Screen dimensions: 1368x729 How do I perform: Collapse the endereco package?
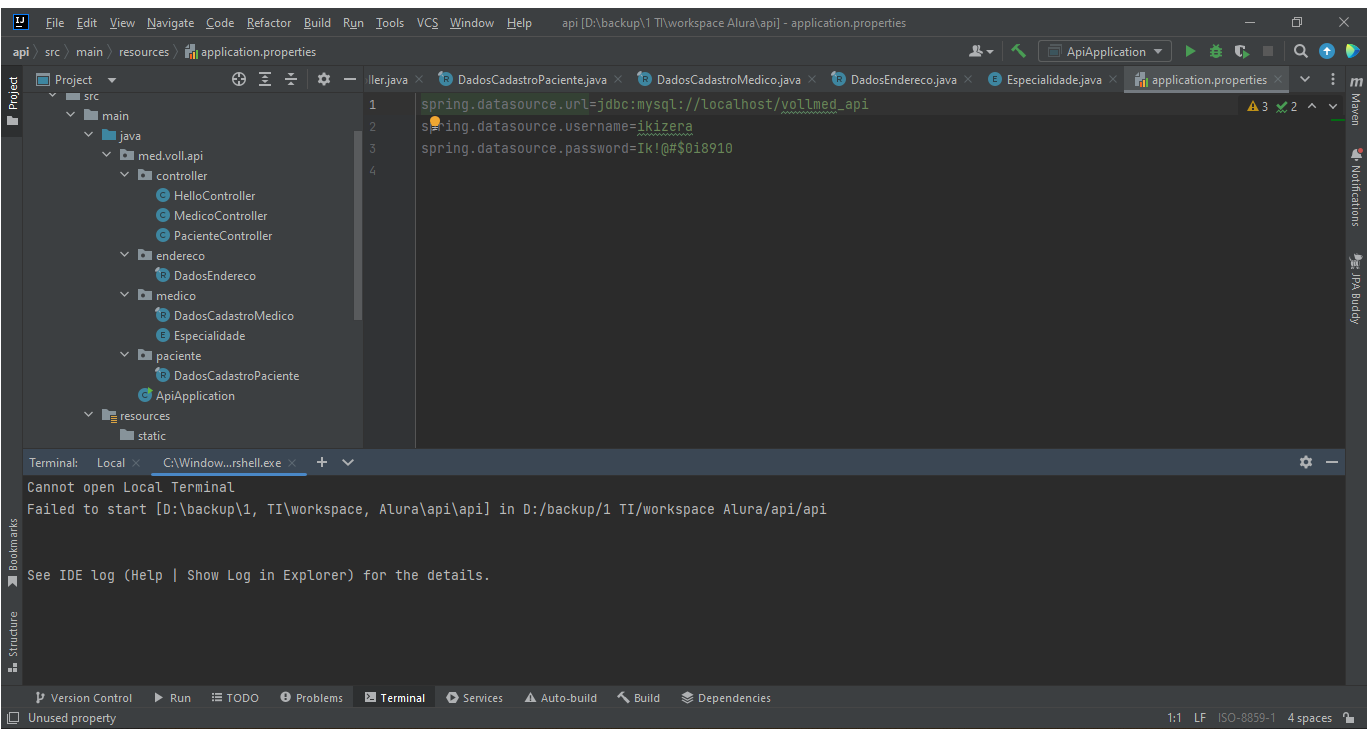(x=125, y=255)
